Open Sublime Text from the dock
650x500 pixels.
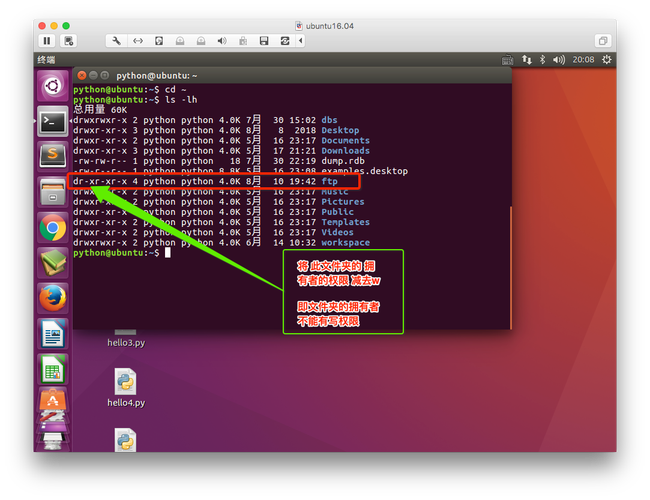(x=52, y=156)
